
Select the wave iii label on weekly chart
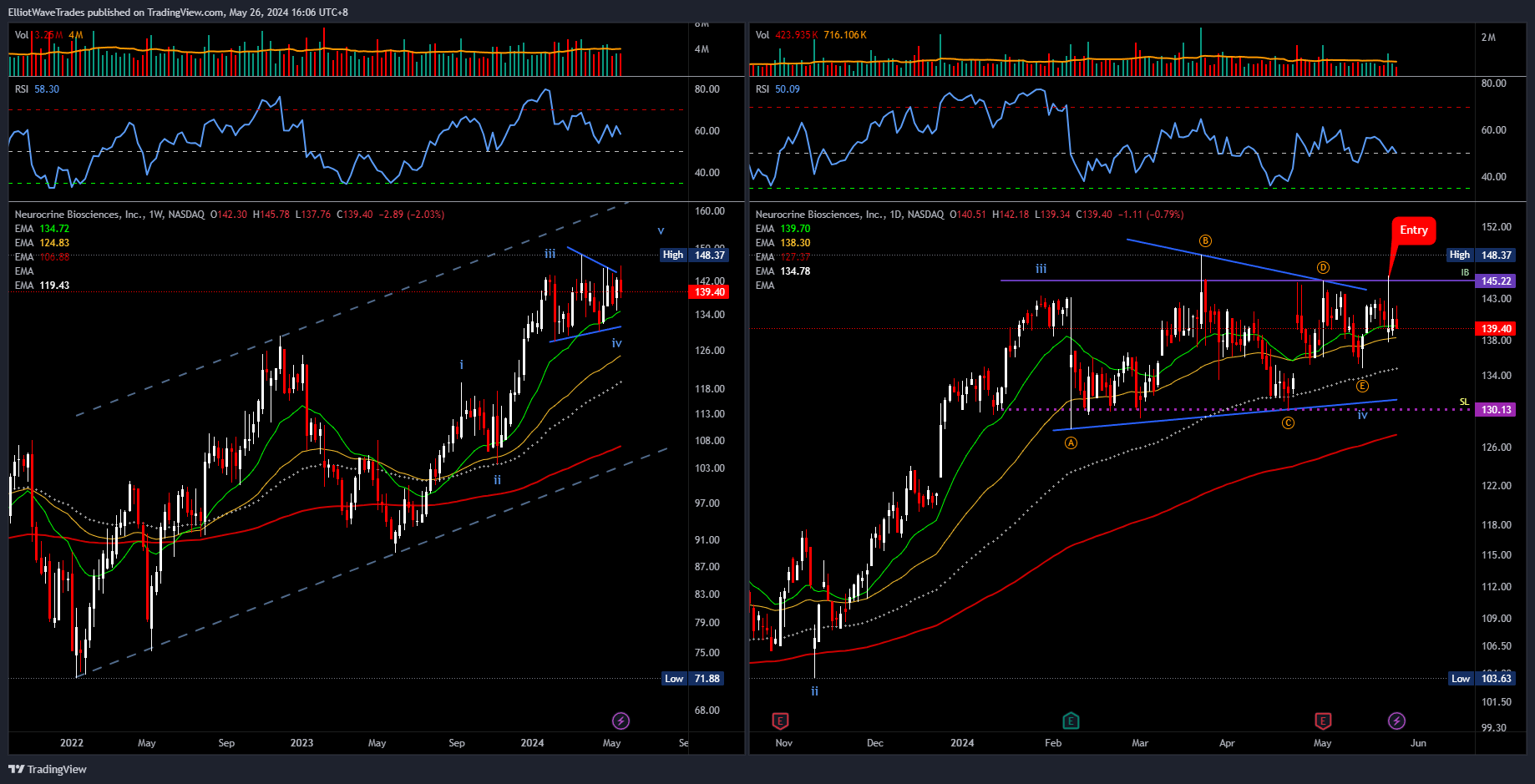coord(550,254)
